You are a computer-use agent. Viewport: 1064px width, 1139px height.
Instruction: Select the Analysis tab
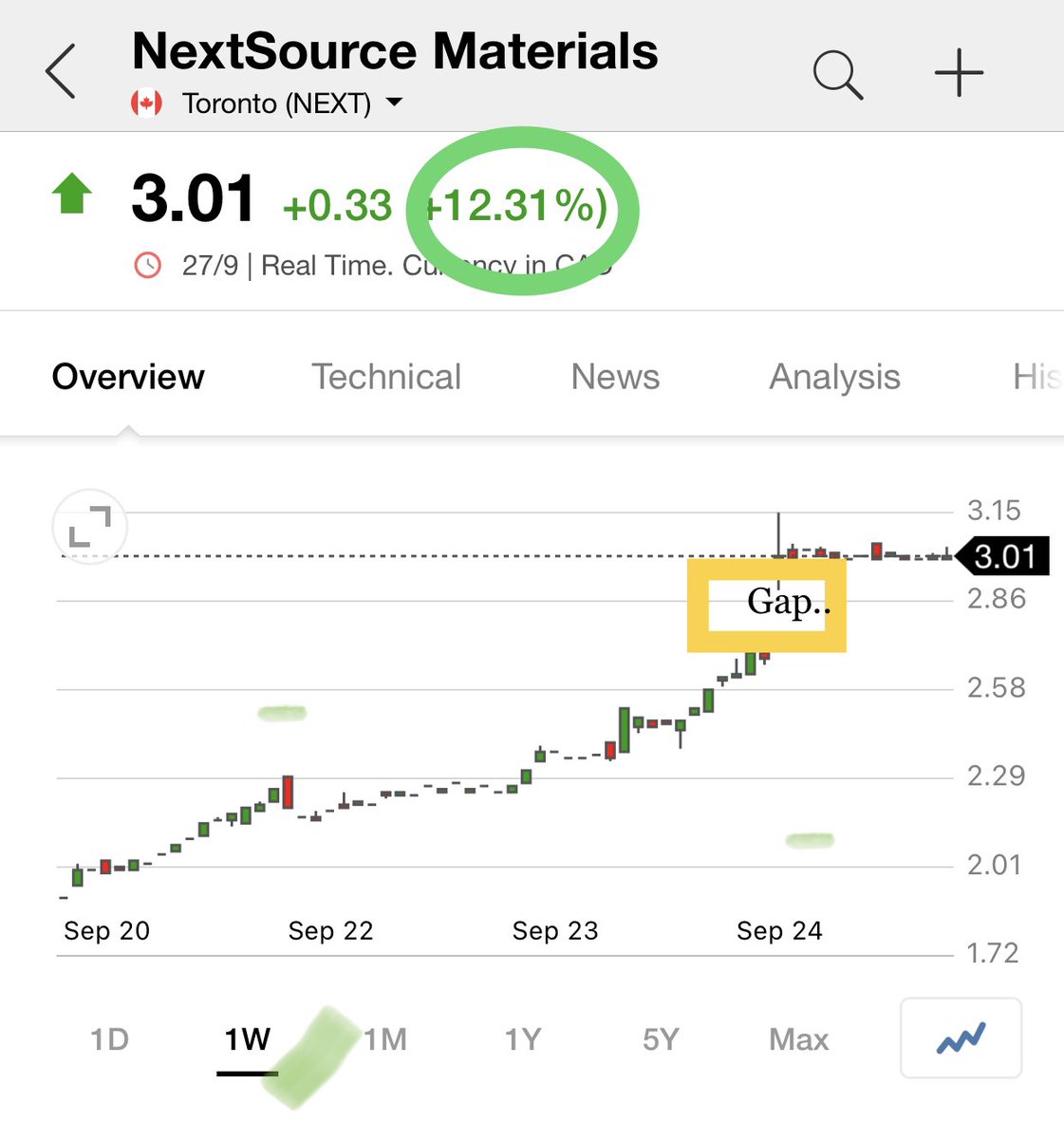(834, 377)
